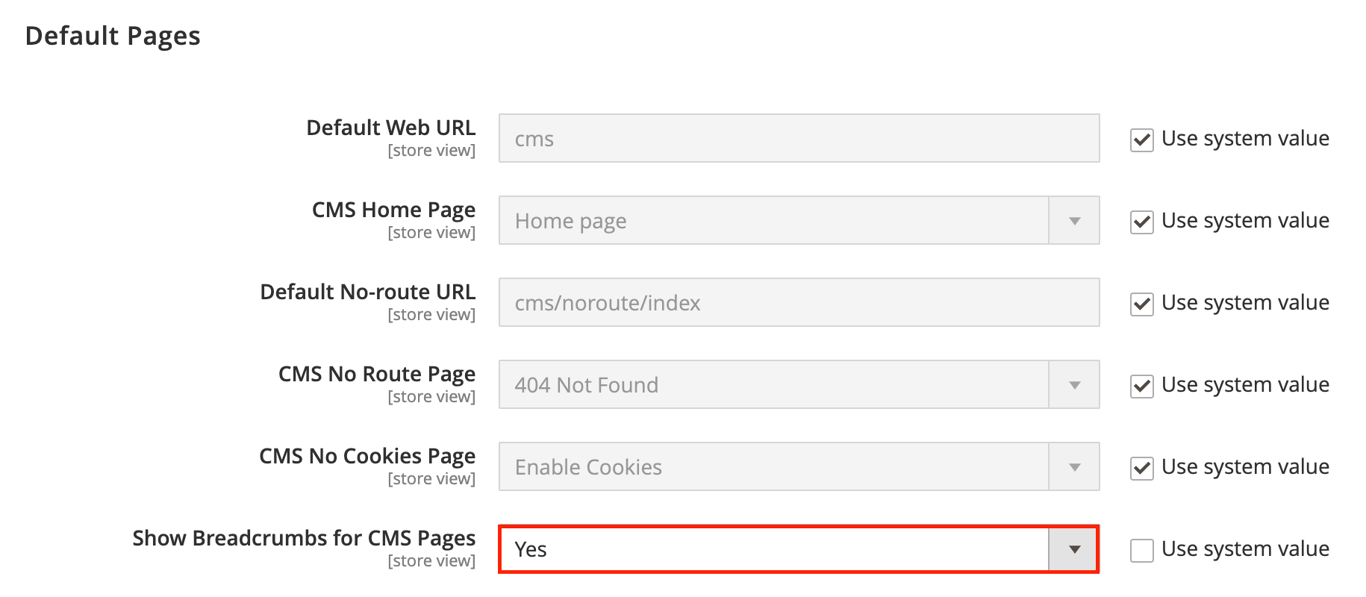Image resolution: width=1366 pixels, height=597 pixels.
Task: Uncheck Use system value for CMS No Cookies Page
Action: pyautogui.click(x=1141, y=467)
